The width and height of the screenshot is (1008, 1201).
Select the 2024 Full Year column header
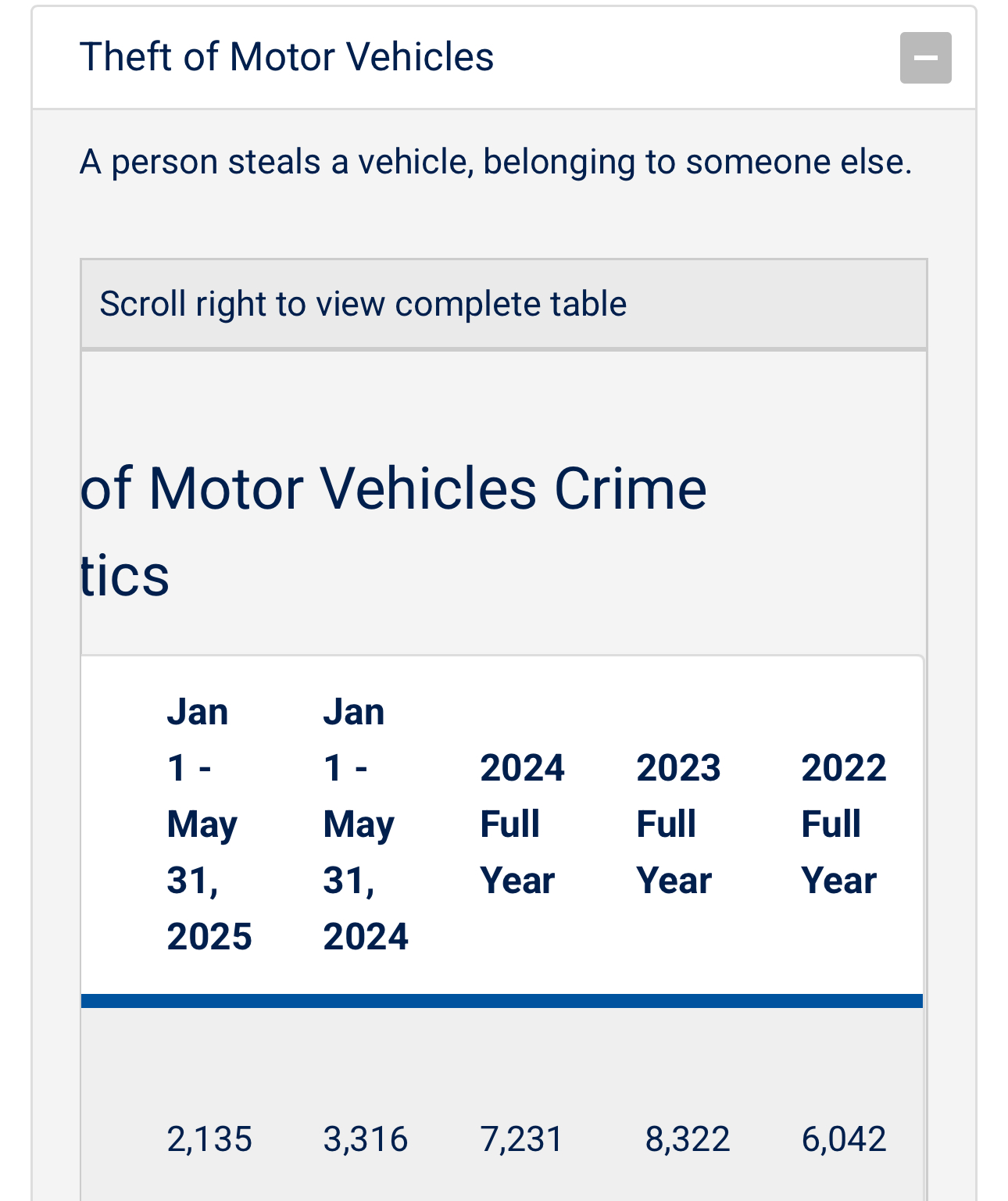tap(522, 824)
